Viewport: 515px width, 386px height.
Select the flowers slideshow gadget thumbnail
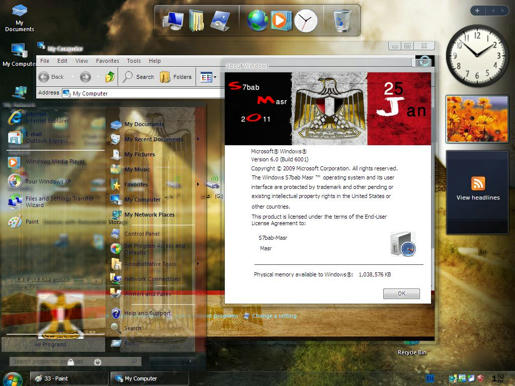(477, 119)
